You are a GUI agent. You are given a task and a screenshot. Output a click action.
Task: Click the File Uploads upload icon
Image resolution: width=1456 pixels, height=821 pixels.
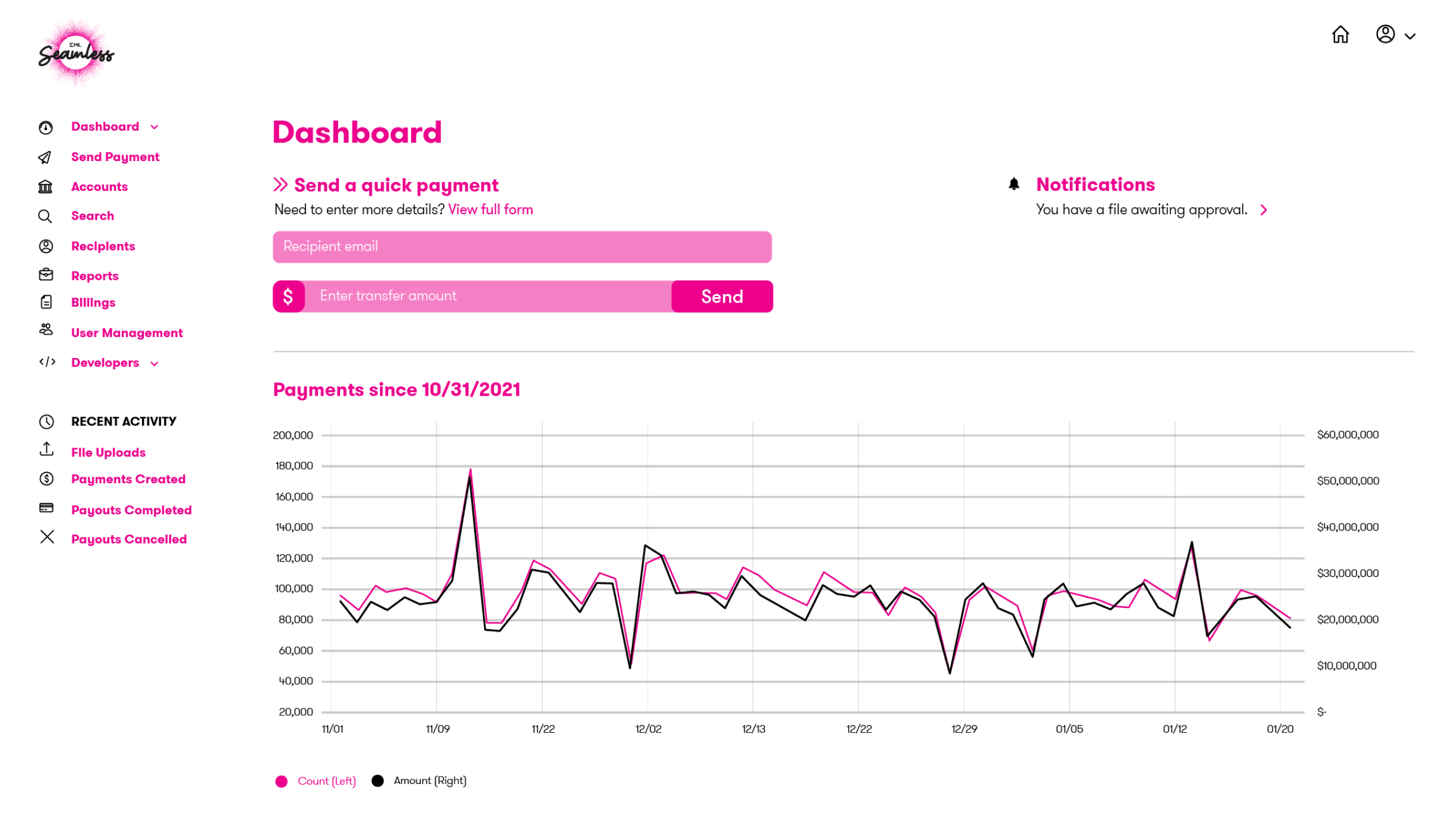[x=47, y=449]
